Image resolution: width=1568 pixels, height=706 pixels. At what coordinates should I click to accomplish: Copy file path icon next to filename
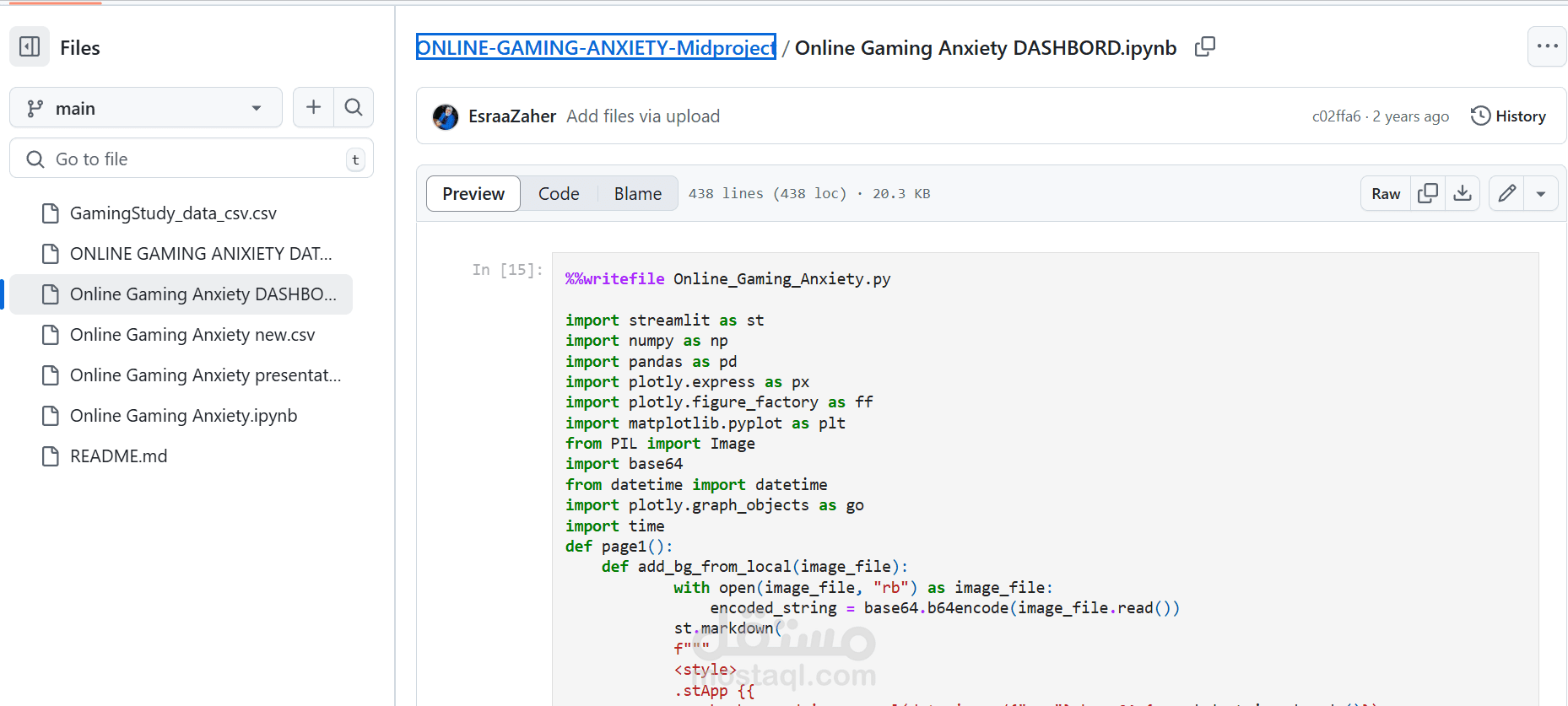coord(1205,47)
